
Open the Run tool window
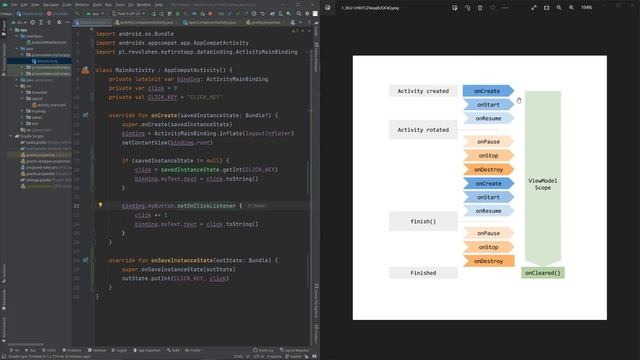pyautogui.click(x=30, y=350)
